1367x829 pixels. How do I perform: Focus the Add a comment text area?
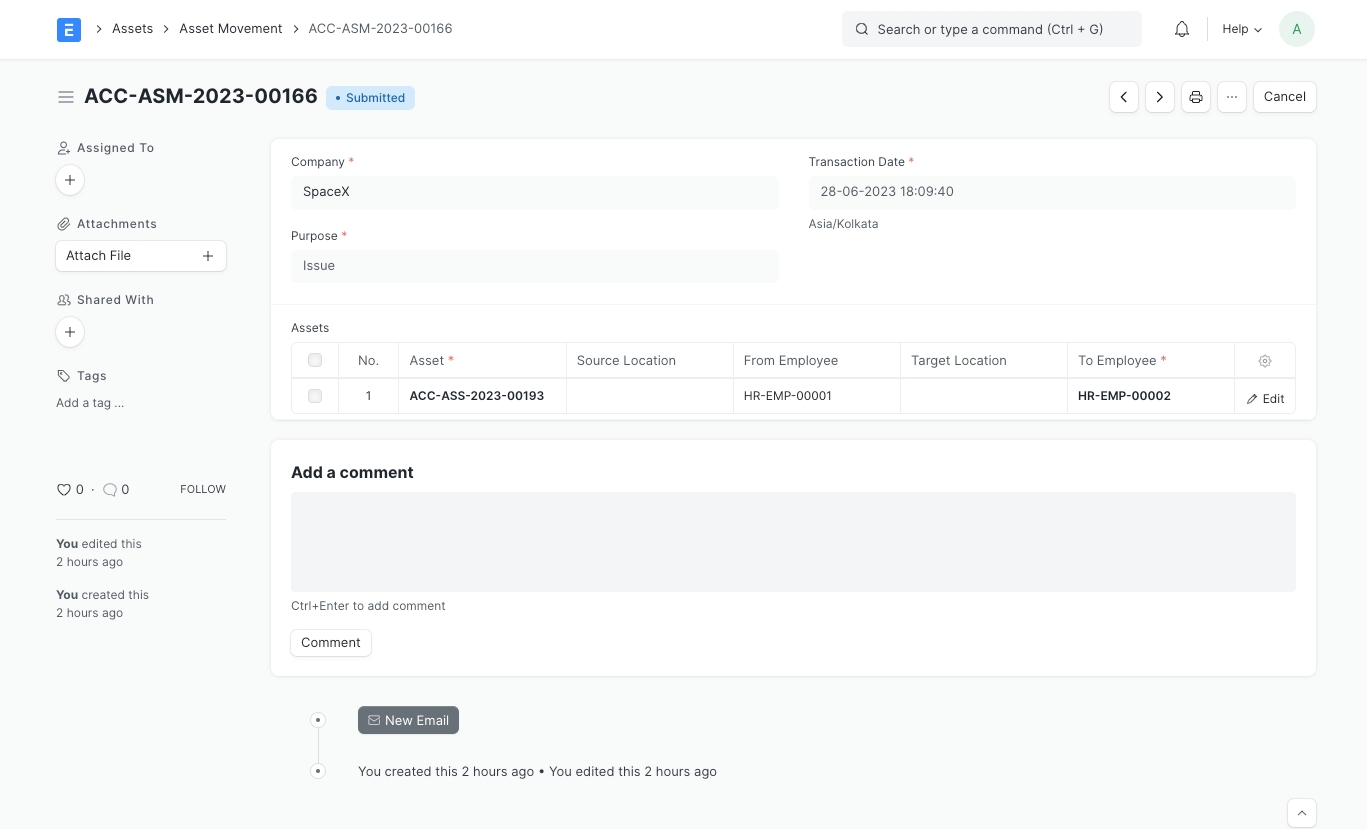point(792,541)
